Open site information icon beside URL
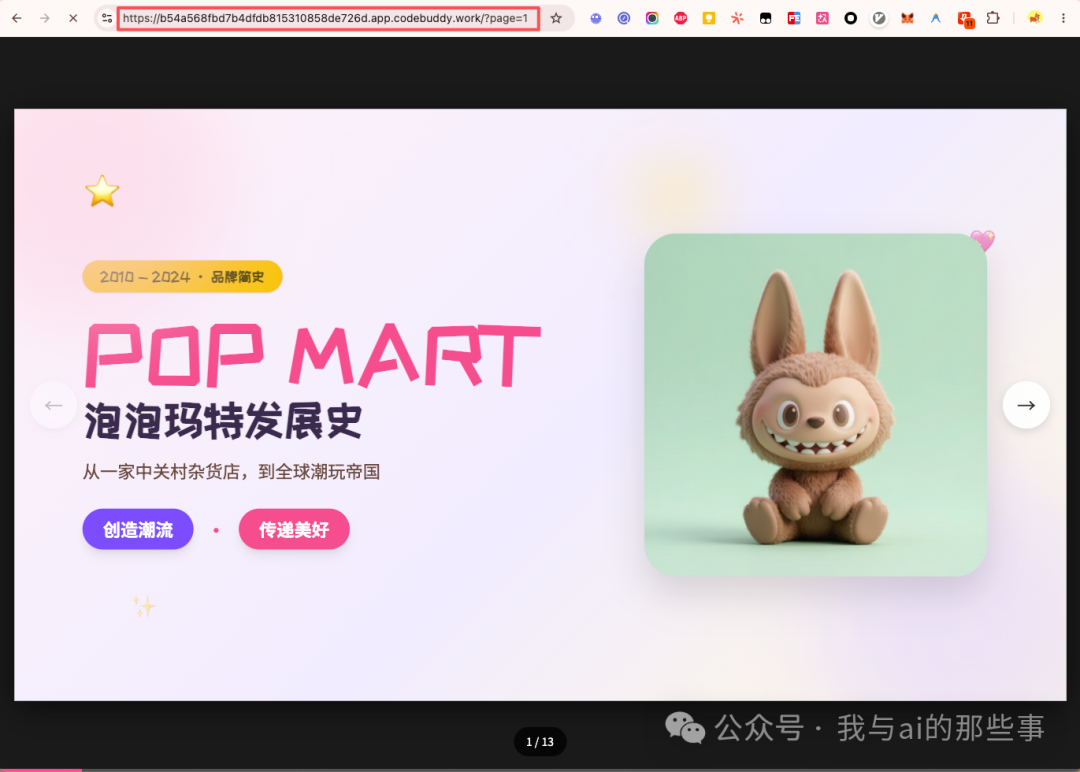The image size is (1080, 772). pyautogui.click(x=107, y=18)
